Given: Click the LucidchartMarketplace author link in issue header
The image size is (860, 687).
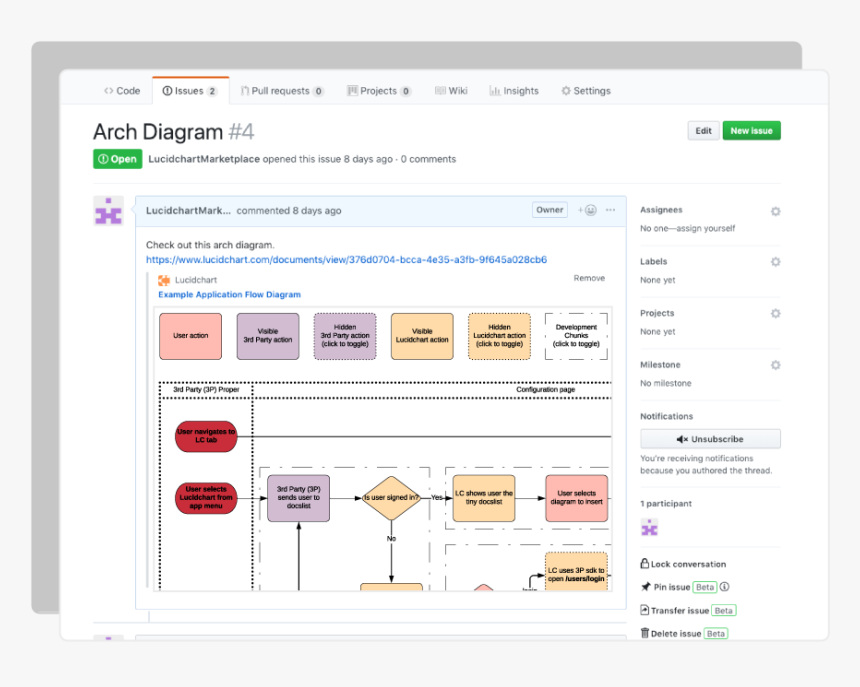Looking at the screenshot, I should coord(204,159).
